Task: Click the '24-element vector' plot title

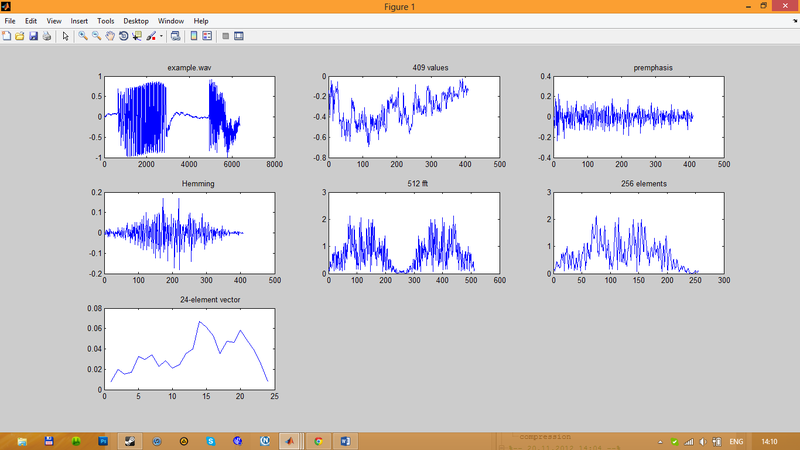Action: (210, 299)
